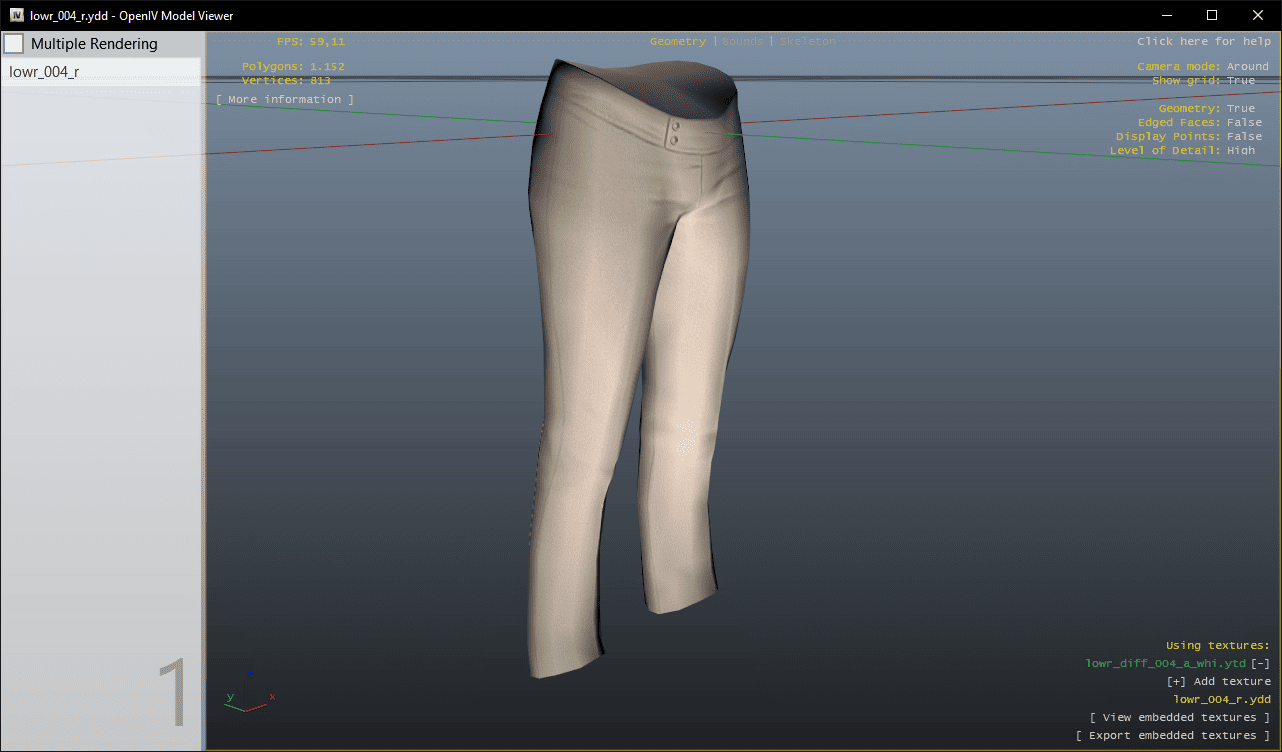This screenshot has height=752, width=1282.
Task: Toggle the Show grid setting
Action: click(x=1240, y=81)
